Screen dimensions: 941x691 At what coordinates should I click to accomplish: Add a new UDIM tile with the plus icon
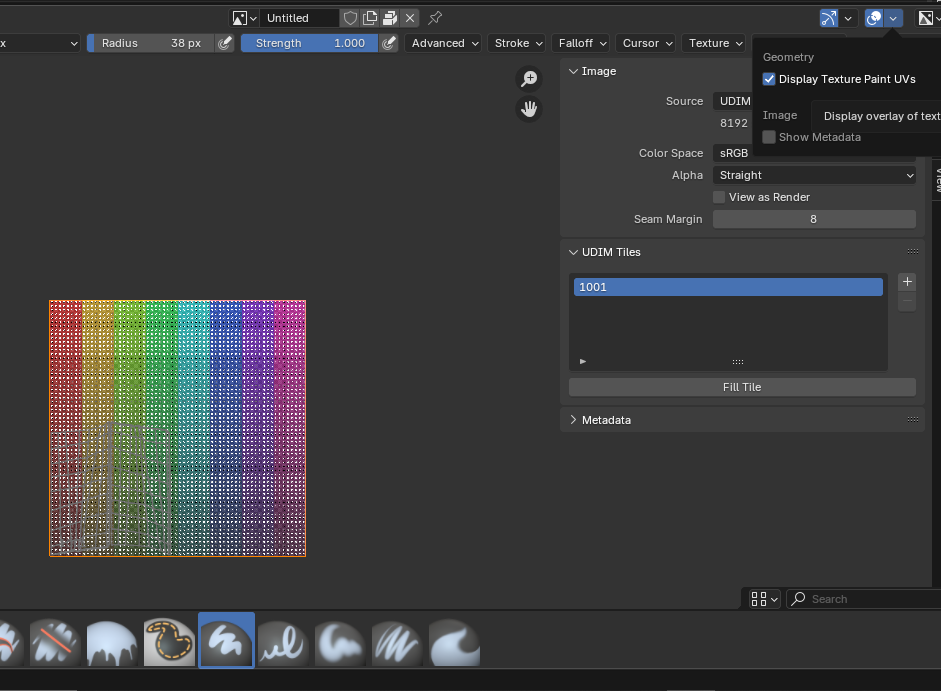[x=907, y=282]
